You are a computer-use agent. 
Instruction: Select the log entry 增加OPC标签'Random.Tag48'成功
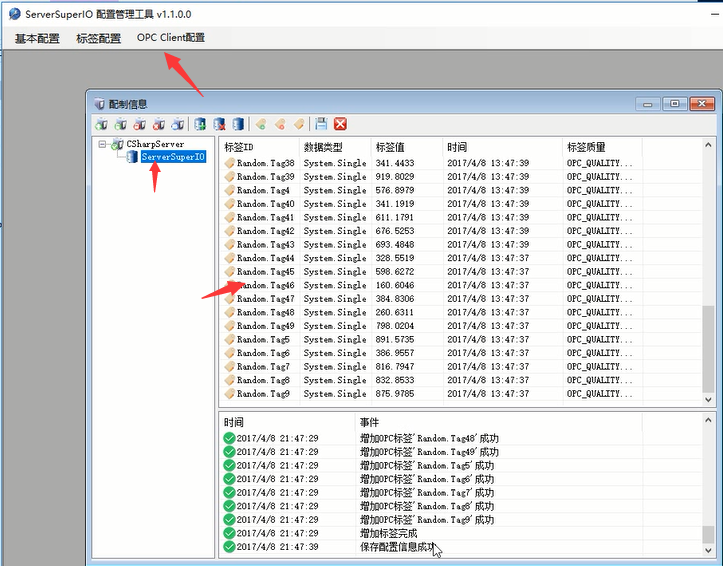pos(429,438)
